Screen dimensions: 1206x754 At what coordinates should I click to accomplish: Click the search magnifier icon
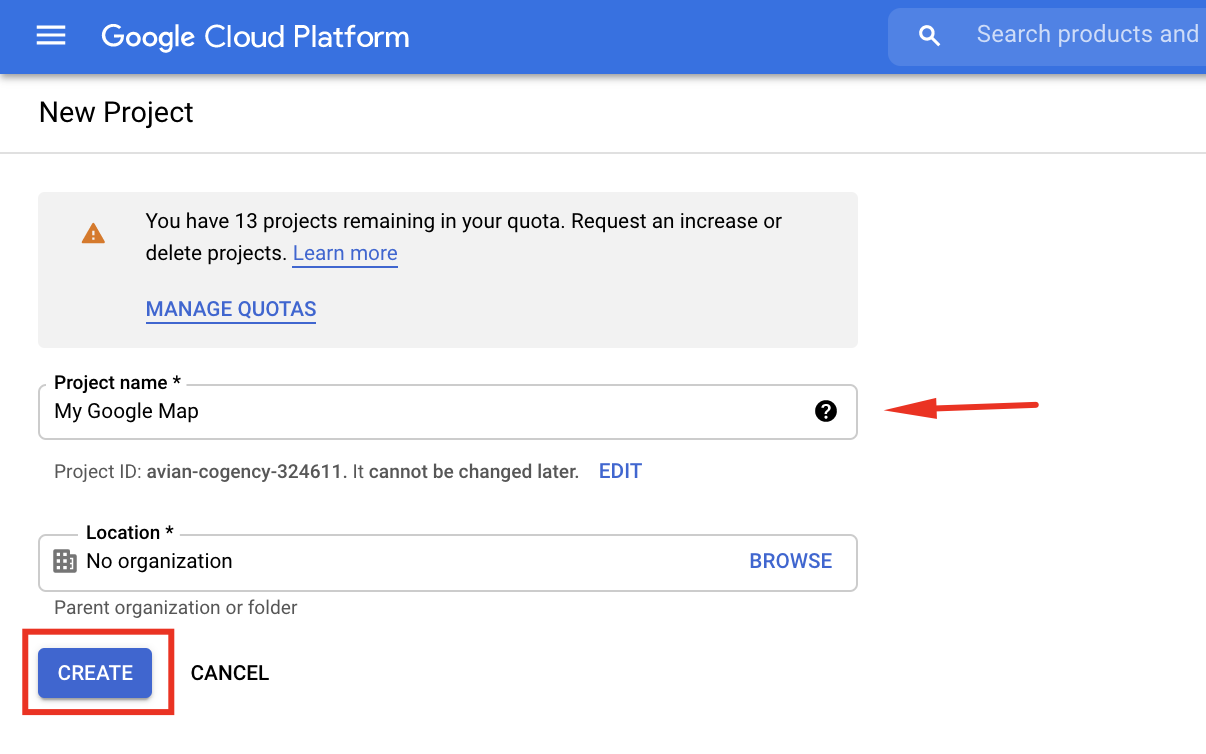point(929,36)
